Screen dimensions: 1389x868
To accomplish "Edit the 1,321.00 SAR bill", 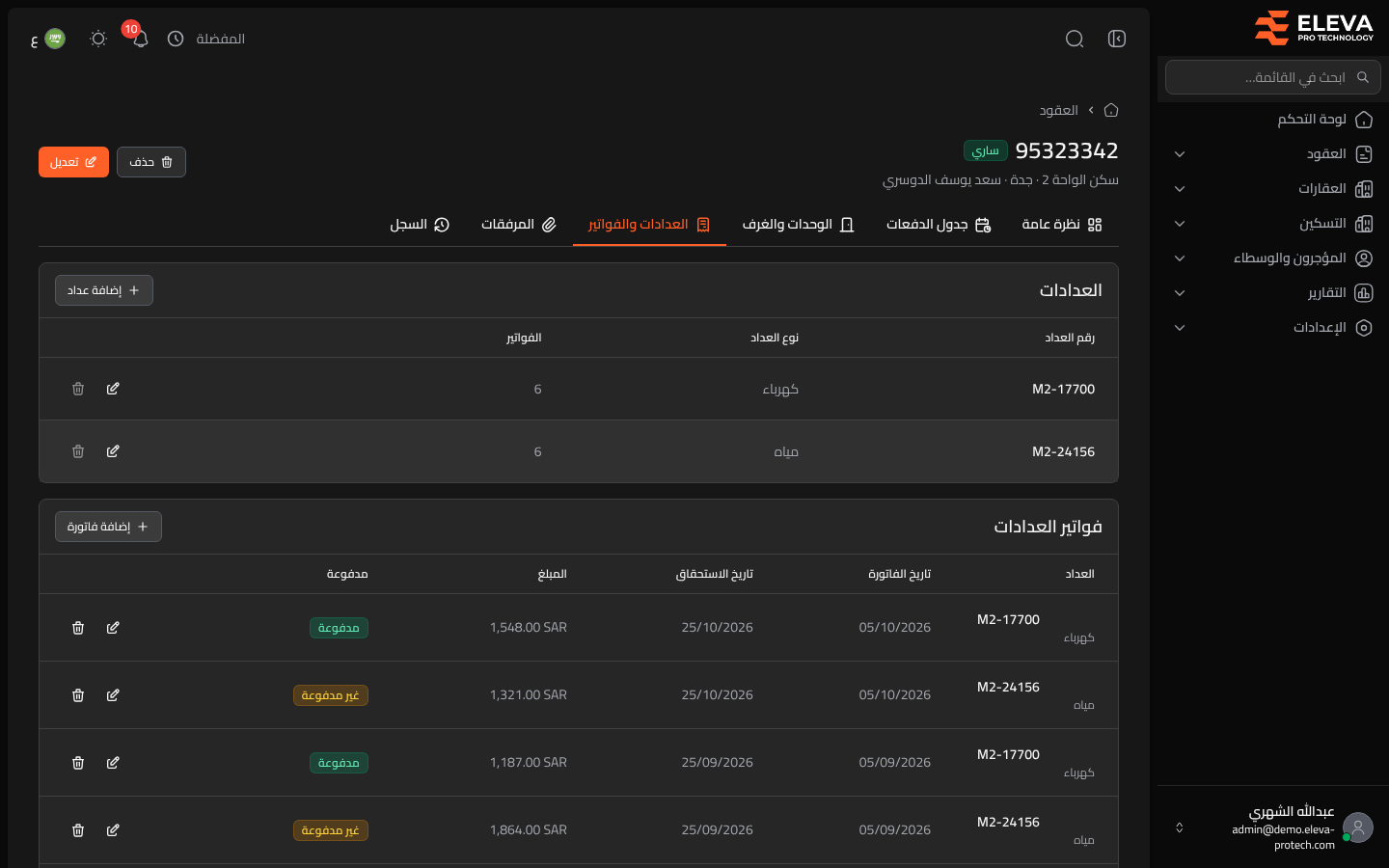I will pyautogui.click(x=113, y=695).
